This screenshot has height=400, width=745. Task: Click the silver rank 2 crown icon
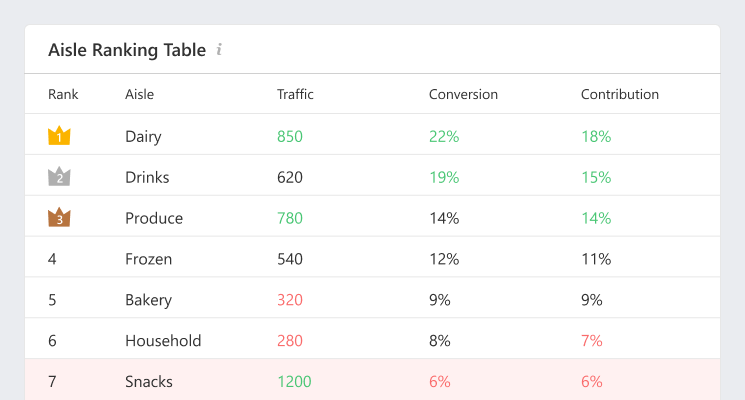(59, 177)
